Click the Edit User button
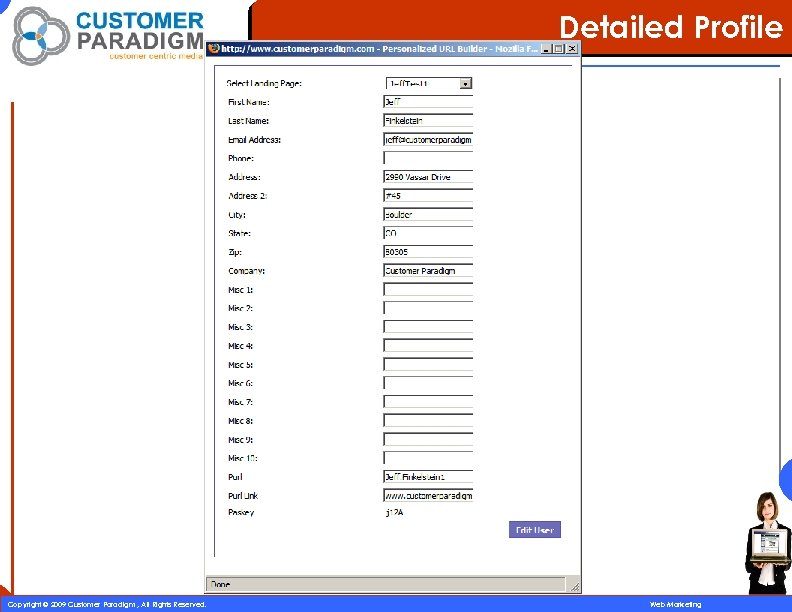This screenshot has width=792, height=612. [x=534, y=530]
